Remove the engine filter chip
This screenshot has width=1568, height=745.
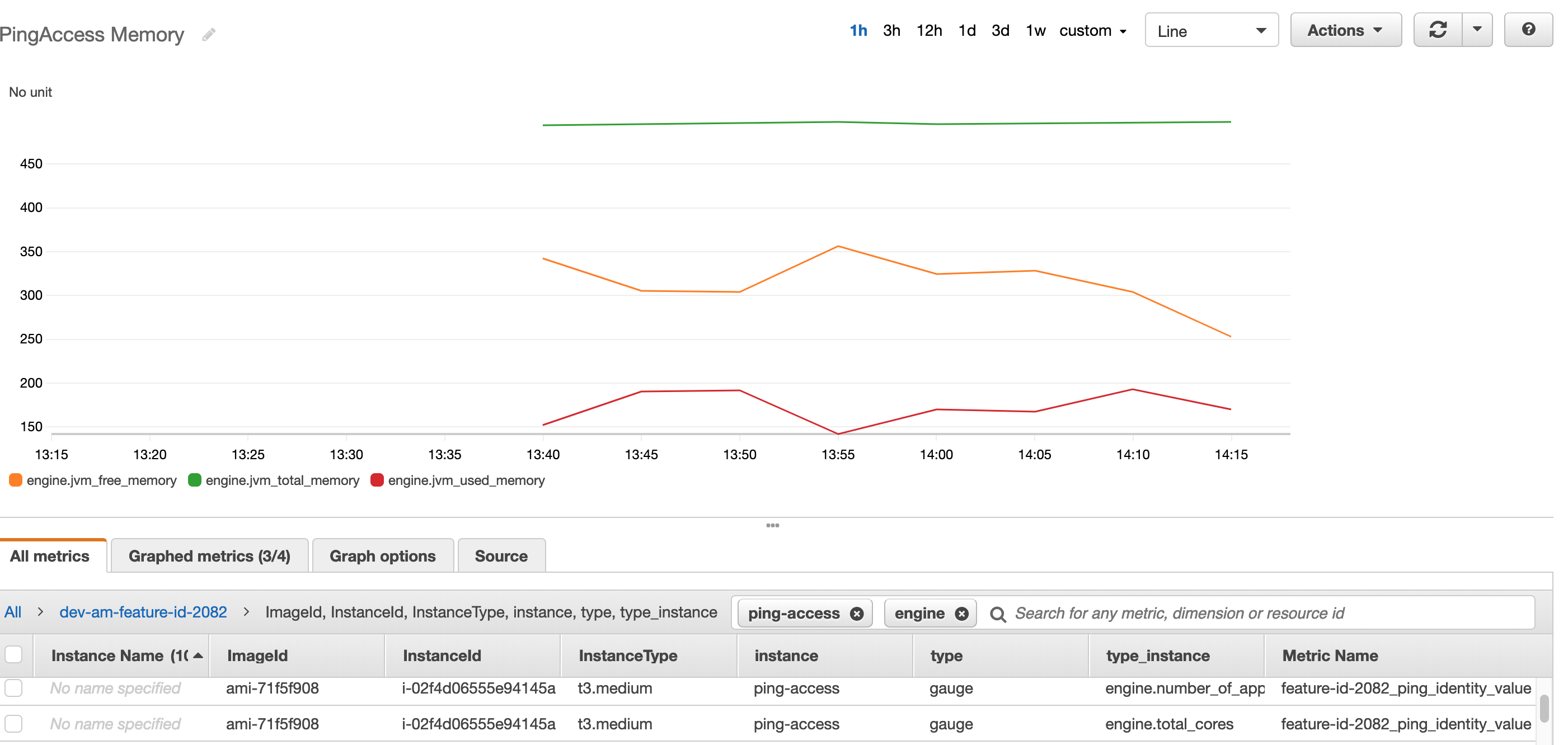click(x=962, y=614)
